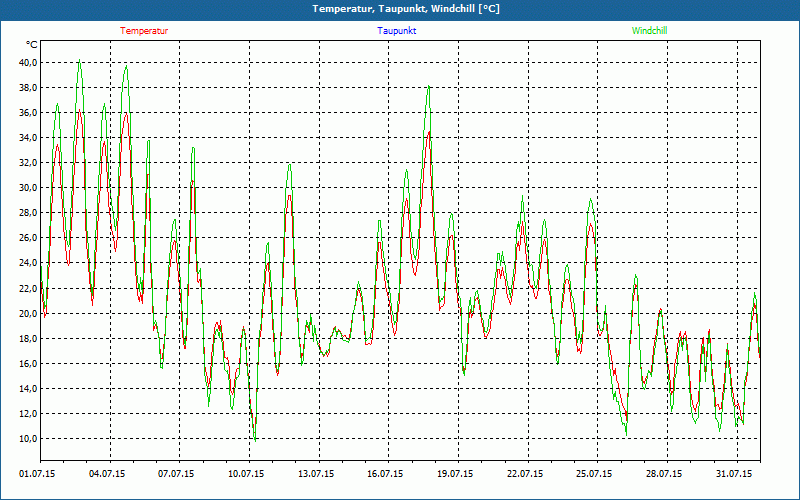Click the chart title bar text
Image resolution: width=800 pixels, height=500 pixels.
click(406, 9)
